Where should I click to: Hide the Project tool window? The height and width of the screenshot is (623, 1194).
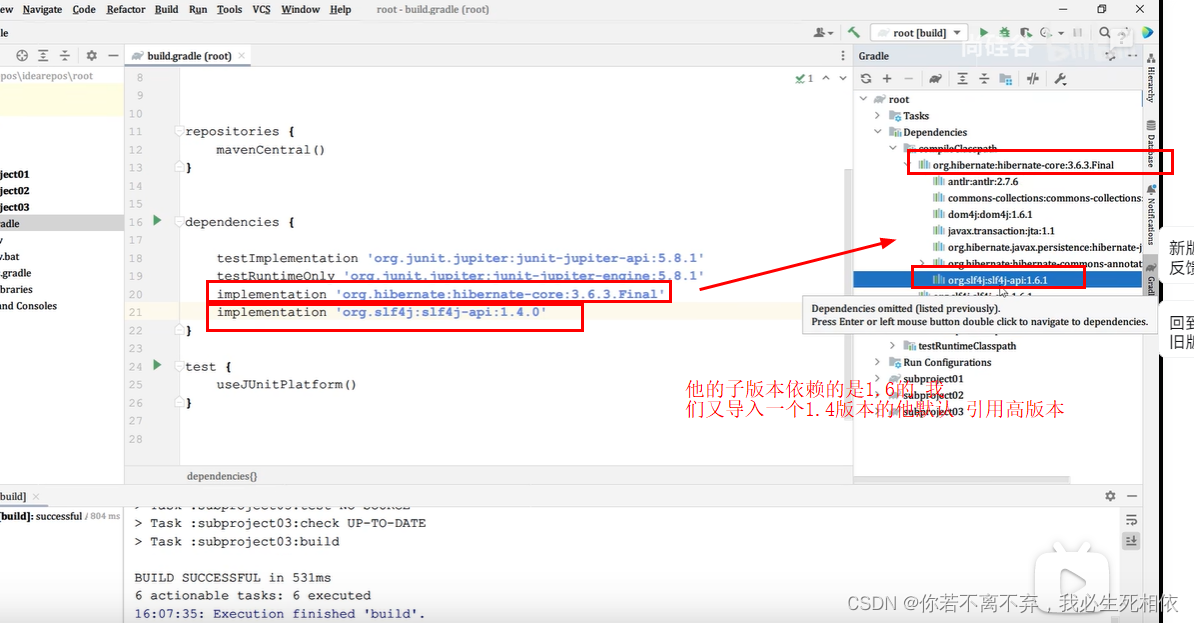[x=113, y=56]
